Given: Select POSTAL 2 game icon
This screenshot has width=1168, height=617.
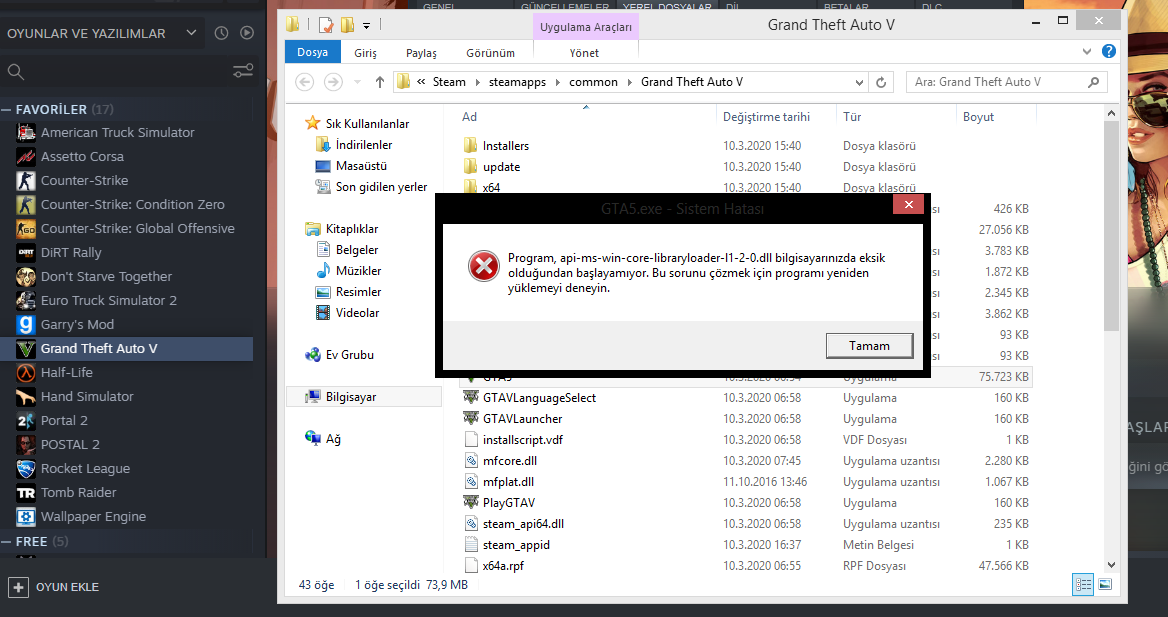Looking at the screenshot, I should click(26, 445).
